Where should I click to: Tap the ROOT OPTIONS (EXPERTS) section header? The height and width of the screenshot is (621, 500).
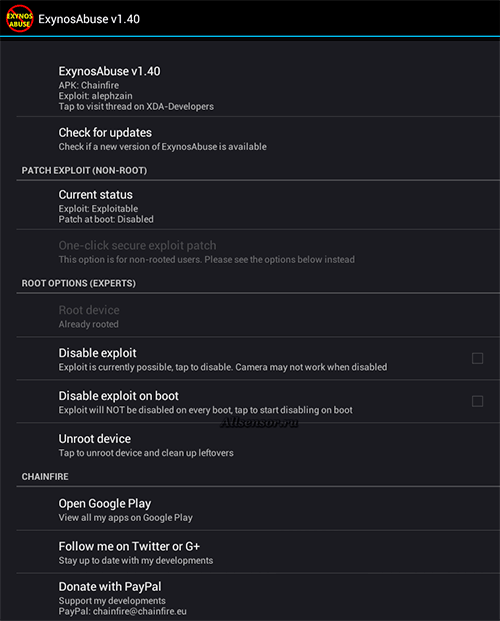tap(78, 283)
